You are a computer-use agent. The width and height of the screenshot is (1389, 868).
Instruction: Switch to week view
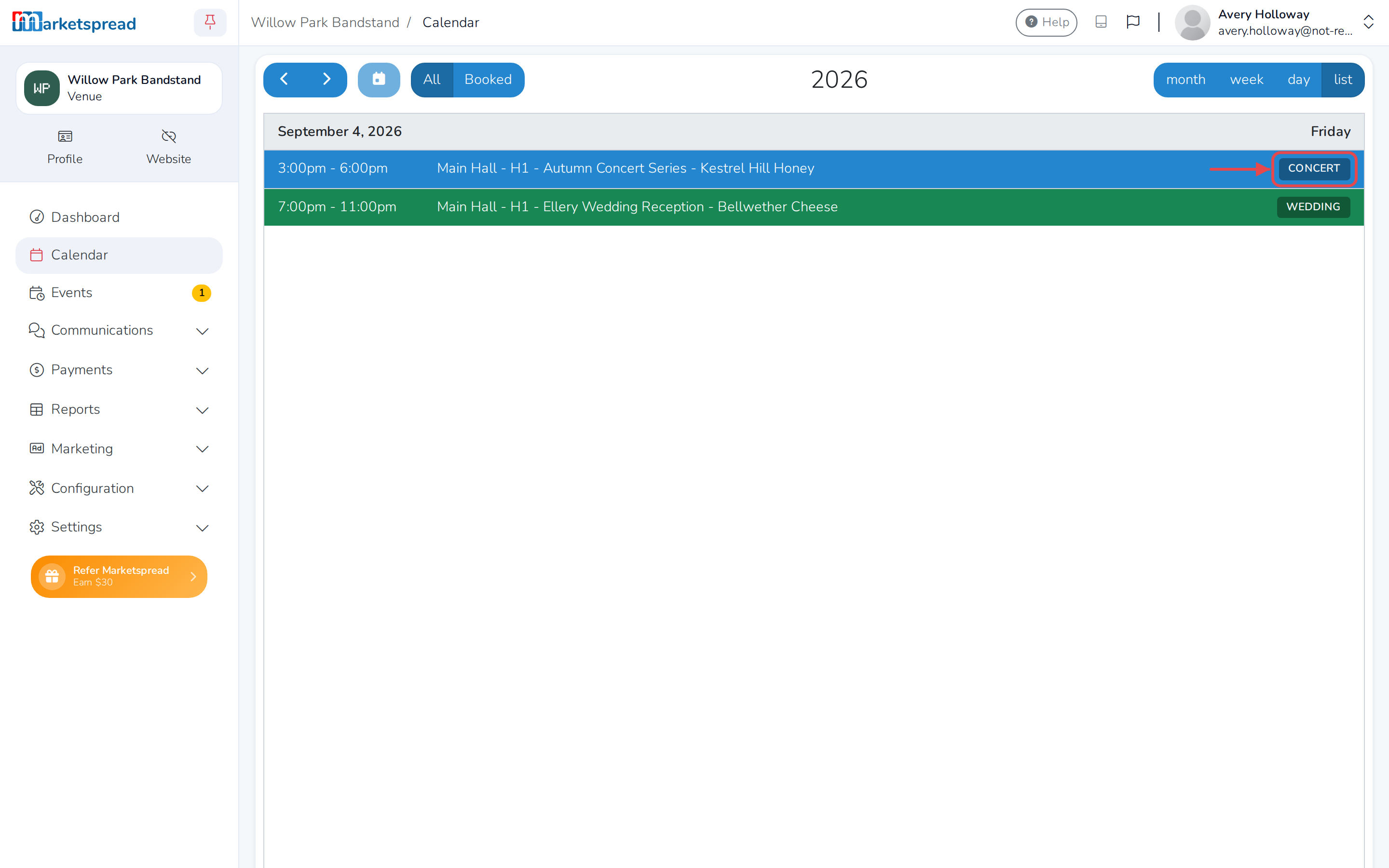point(1247,79)
